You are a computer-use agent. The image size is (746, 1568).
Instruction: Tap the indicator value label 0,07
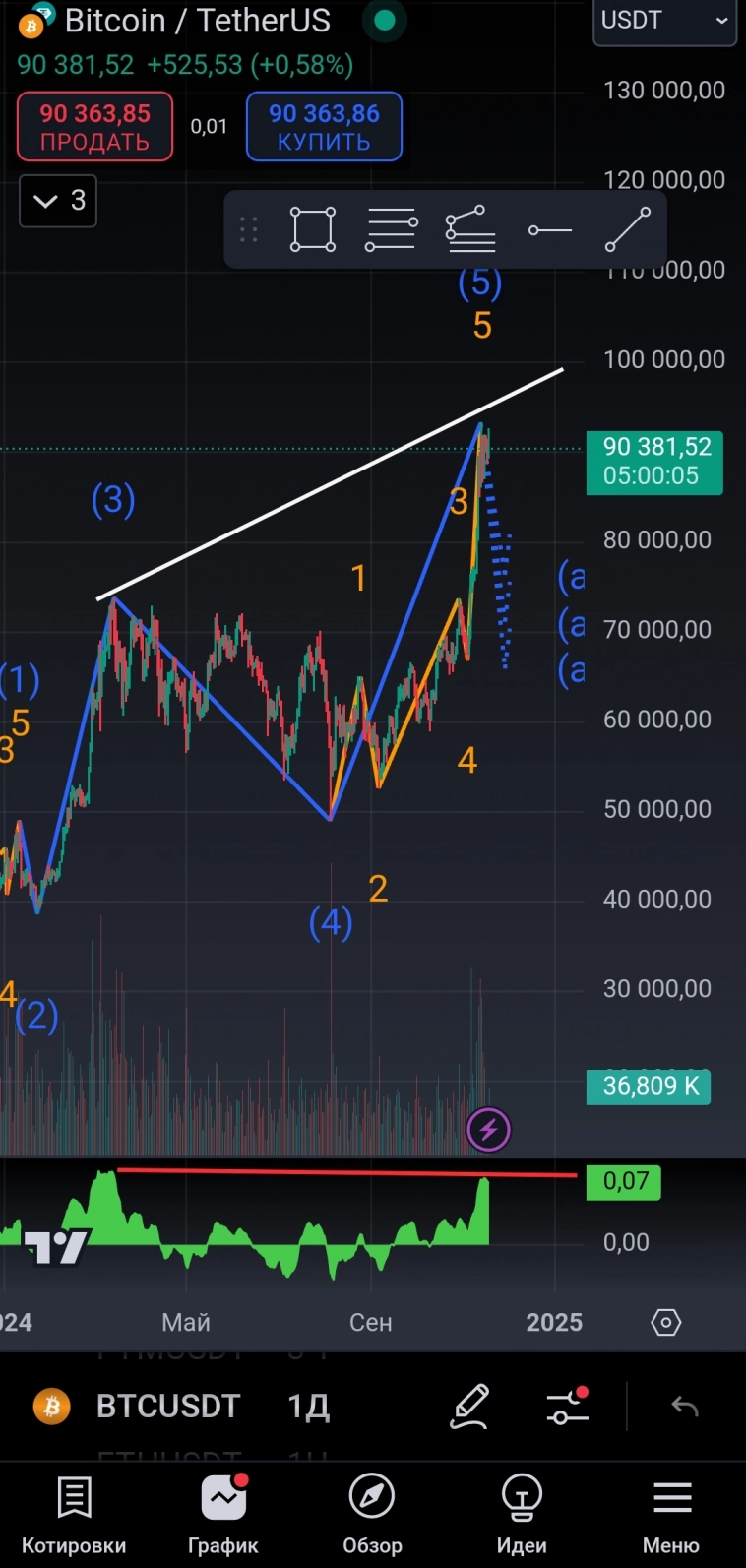(x=623, y=1181)
